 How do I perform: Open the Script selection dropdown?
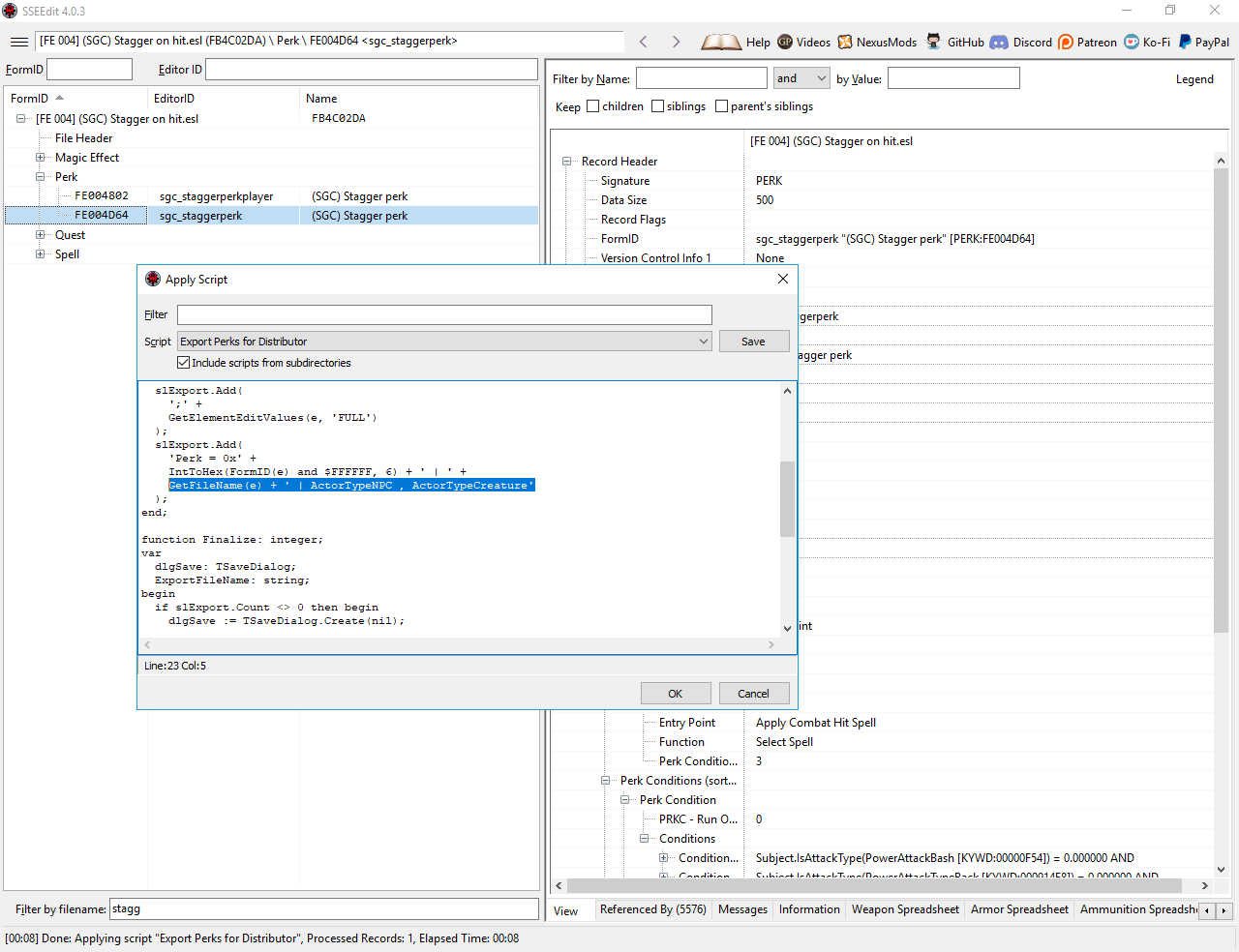[x=704, y=342]
